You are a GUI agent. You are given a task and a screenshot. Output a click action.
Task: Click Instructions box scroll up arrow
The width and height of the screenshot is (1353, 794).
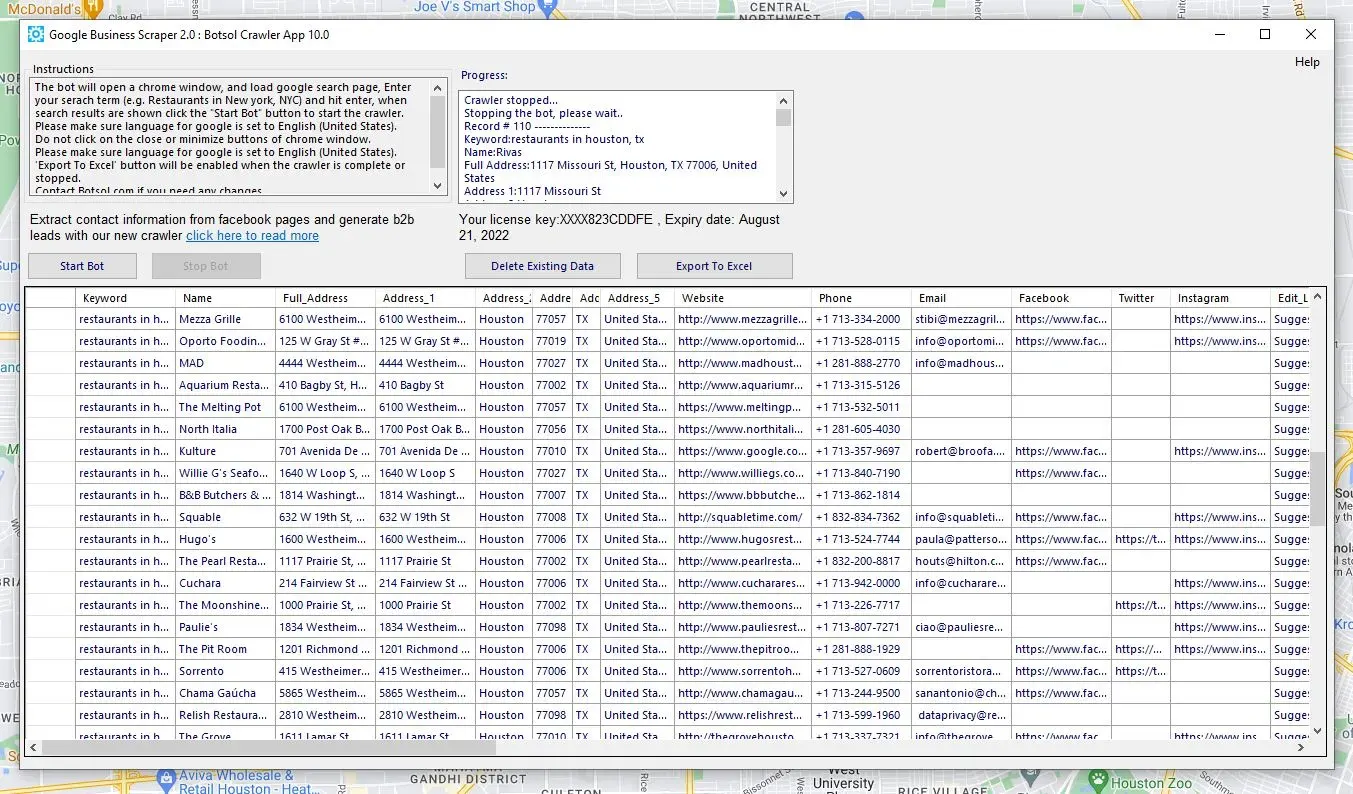click(x=437, y=87)
